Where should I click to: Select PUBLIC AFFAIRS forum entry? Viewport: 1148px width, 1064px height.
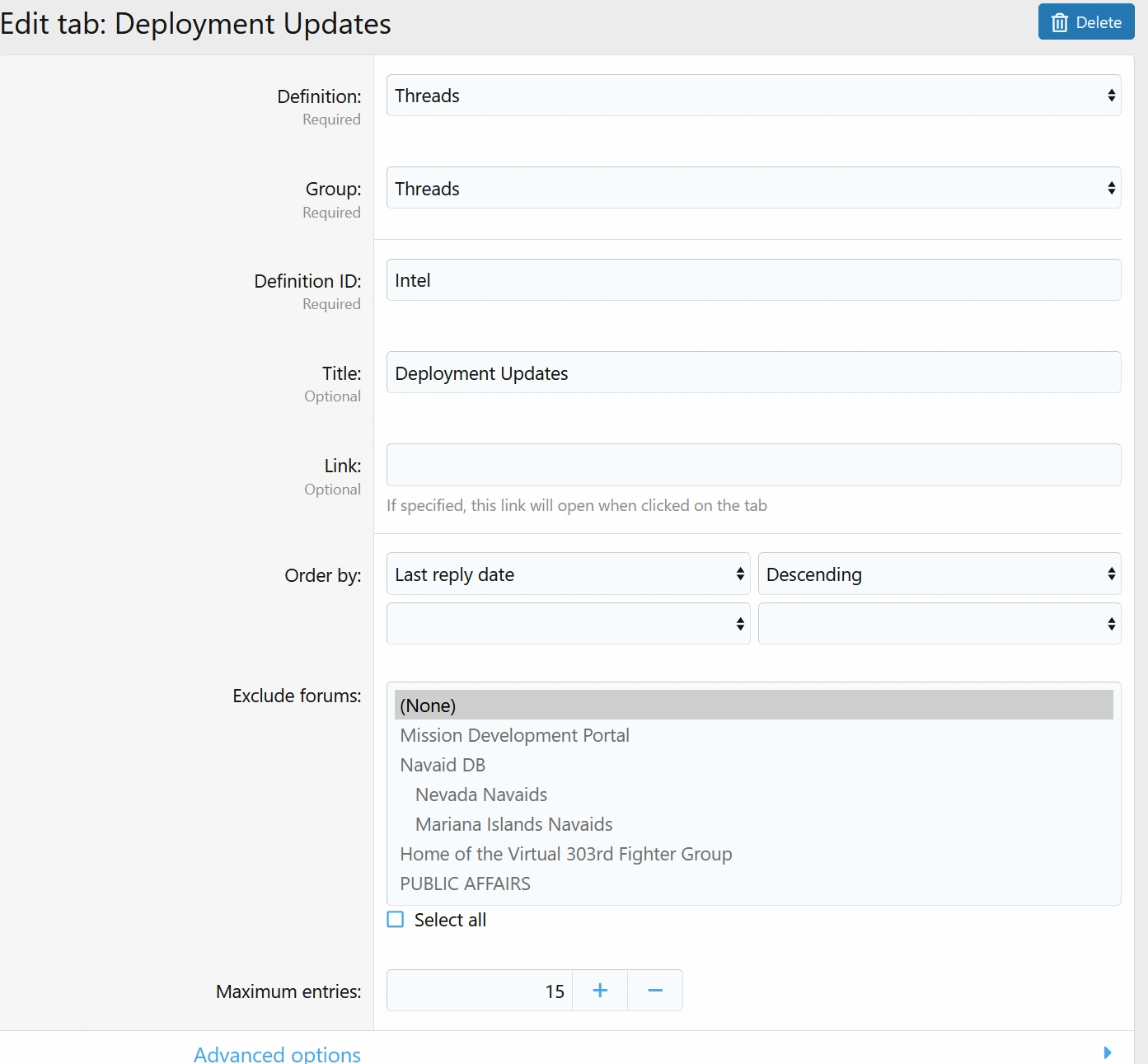click(465, 884)
